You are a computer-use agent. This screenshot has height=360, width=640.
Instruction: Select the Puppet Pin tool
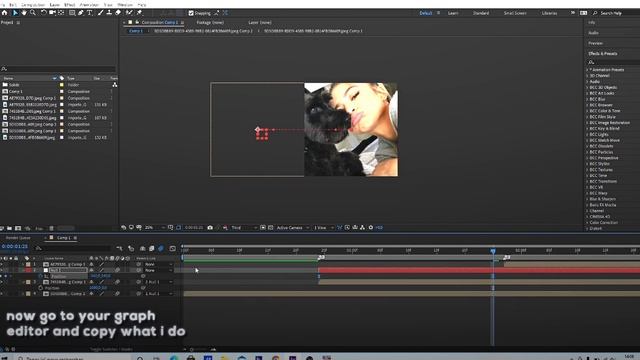[x=139, y=13]
